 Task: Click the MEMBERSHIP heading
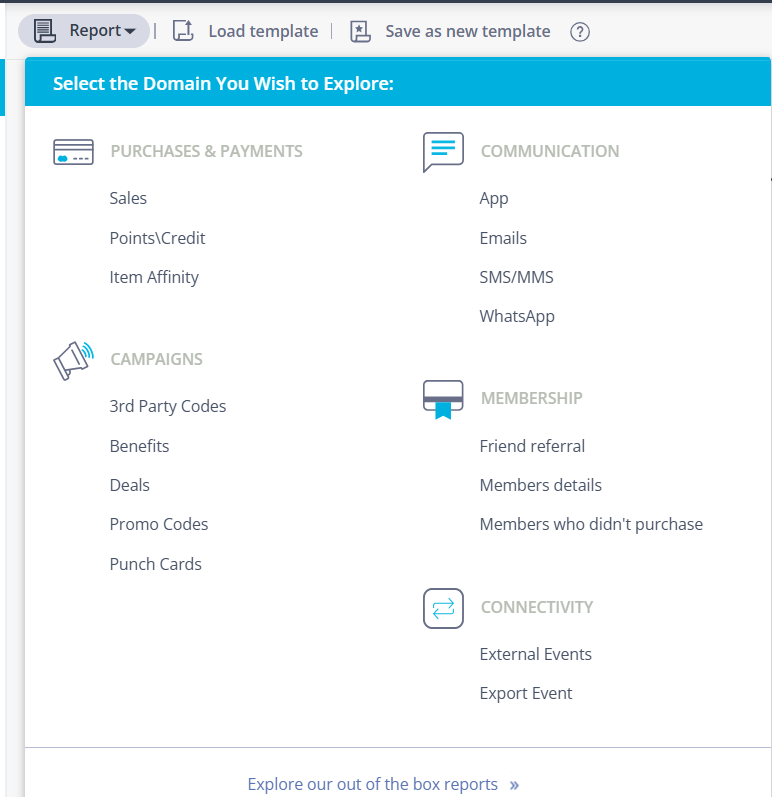tap(532, 398)
